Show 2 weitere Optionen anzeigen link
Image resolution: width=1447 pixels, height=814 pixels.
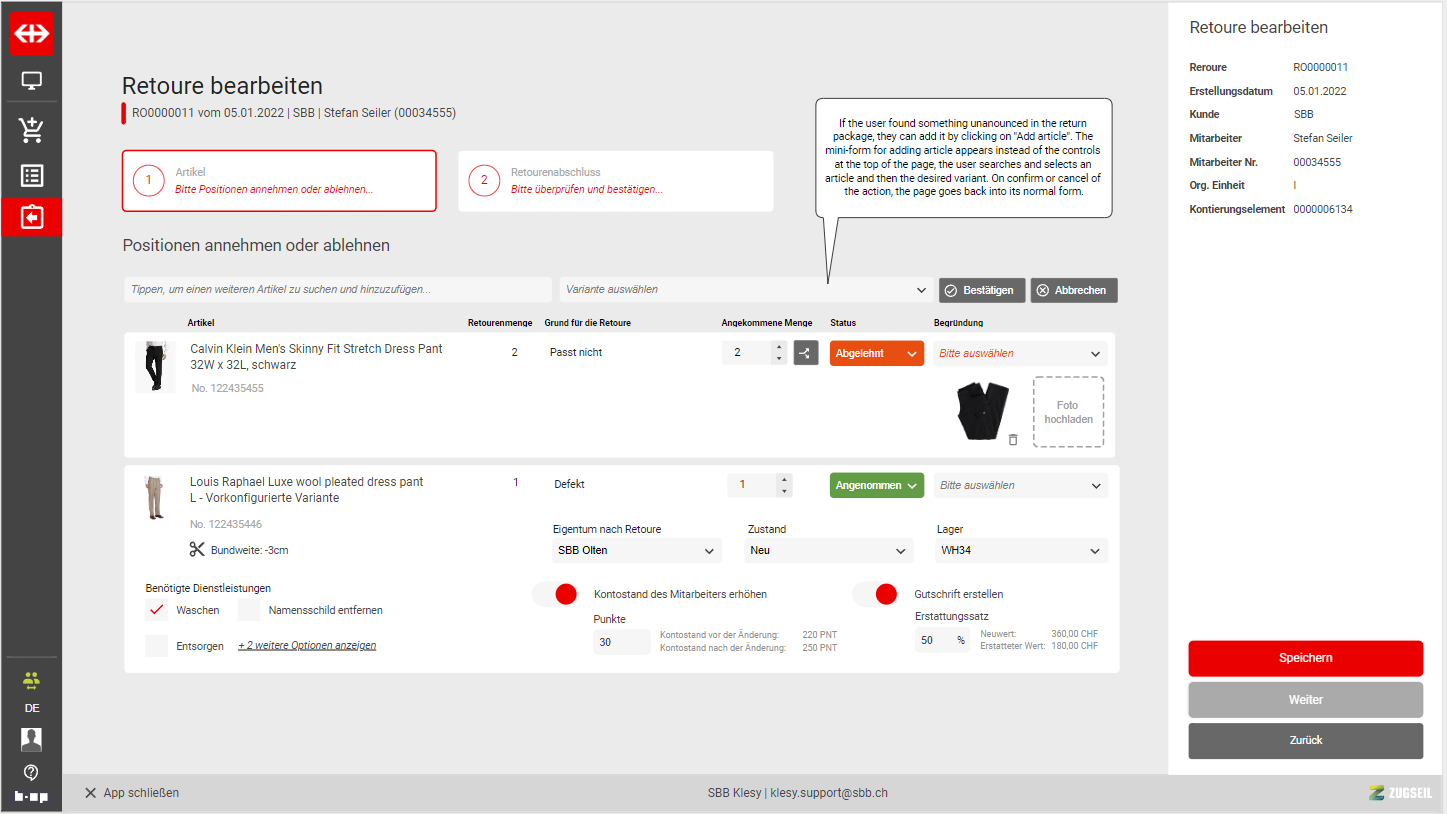coord(307,646)
